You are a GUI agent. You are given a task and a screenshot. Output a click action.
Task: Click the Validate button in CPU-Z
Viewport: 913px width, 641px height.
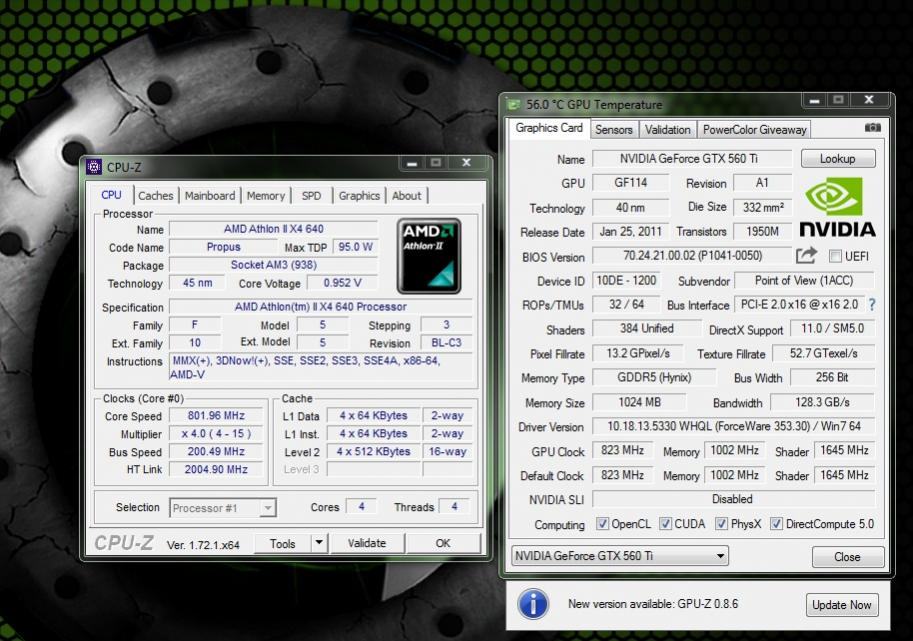point(367,543)
